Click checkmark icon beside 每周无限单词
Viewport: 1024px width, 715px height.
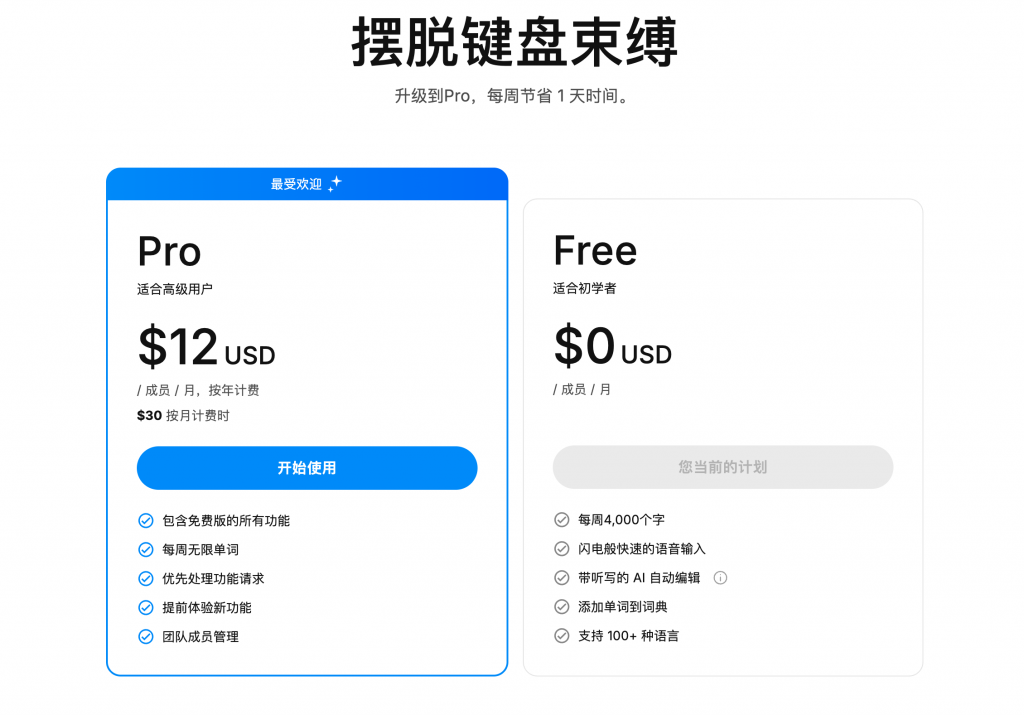[x=146, y=550]
